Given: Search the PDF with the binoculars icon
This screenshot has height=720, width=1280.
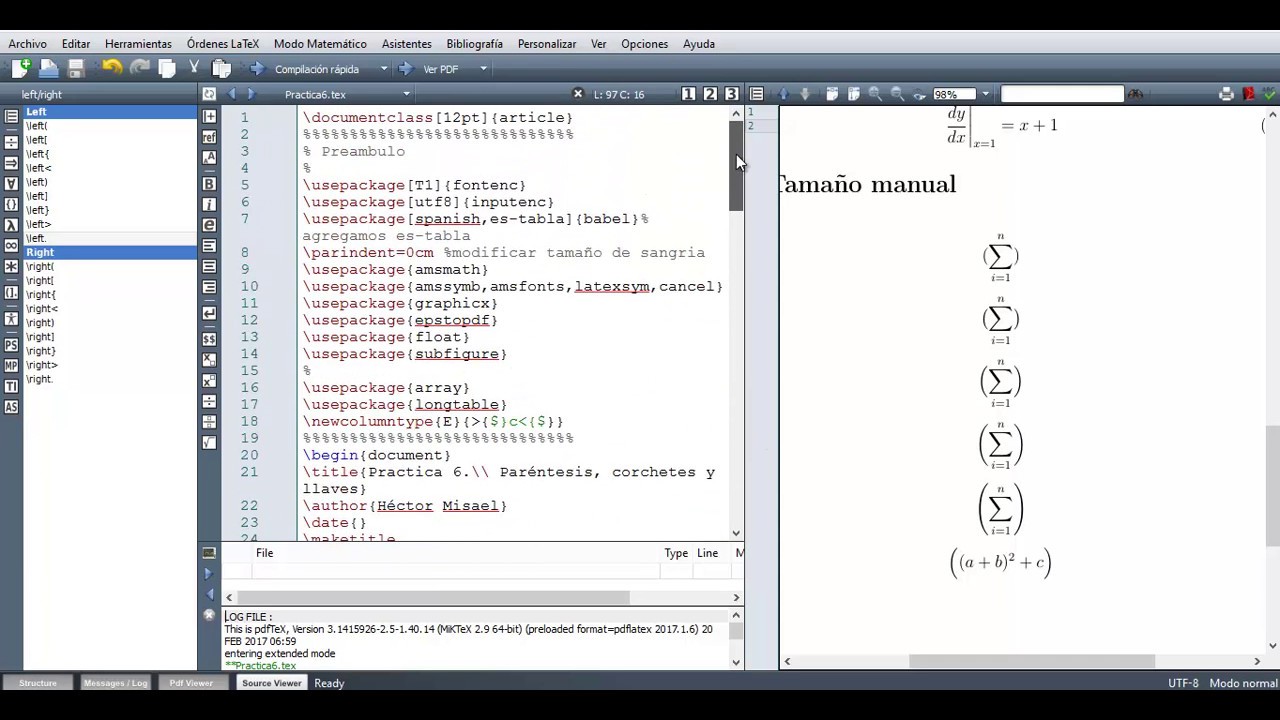Looking at the screenshot, I should point(1135,94).
